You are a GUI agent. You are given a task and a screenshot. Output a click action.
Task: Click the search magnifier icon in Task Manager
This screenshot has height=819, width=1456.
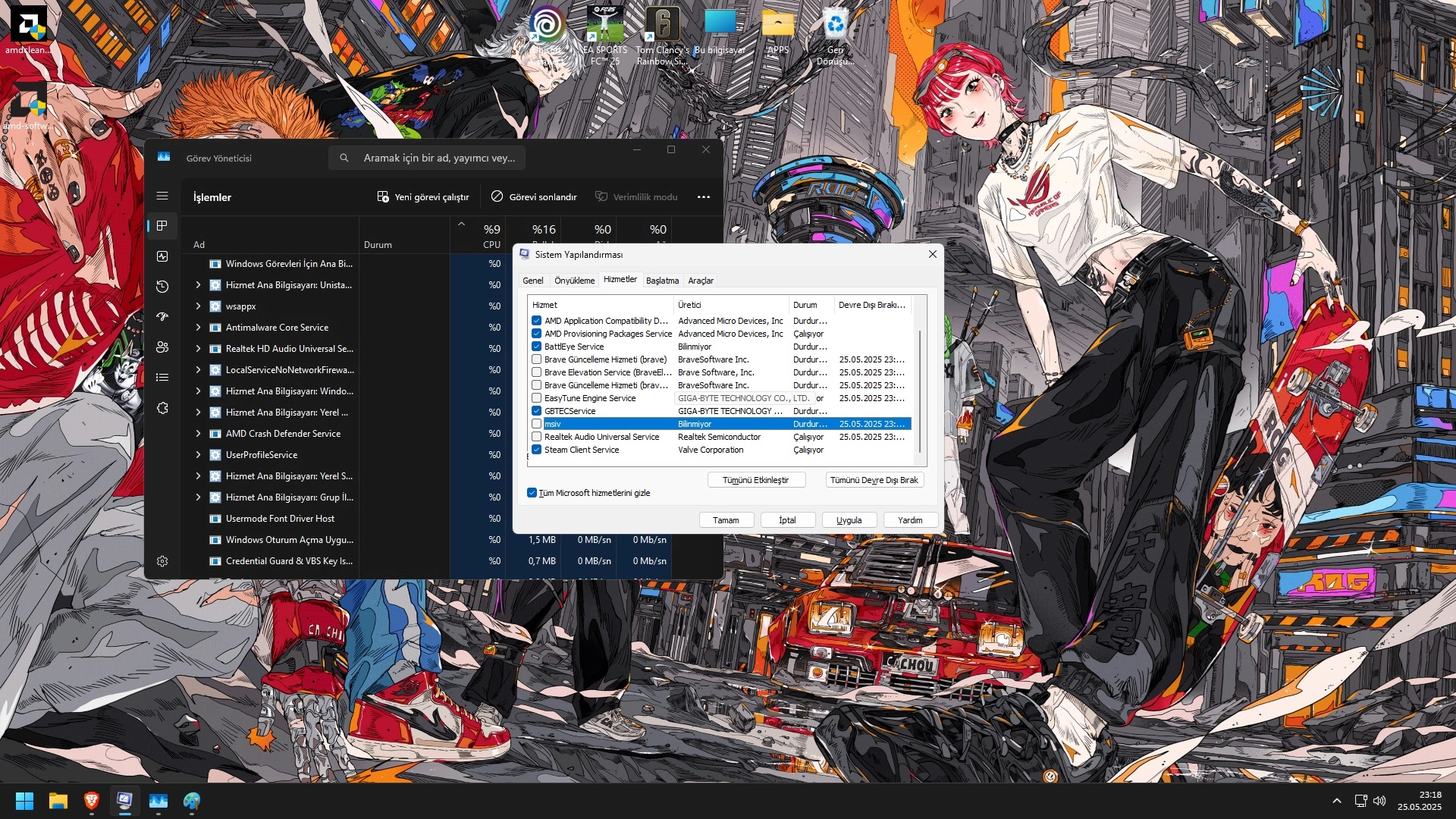(x=344, y=158)
